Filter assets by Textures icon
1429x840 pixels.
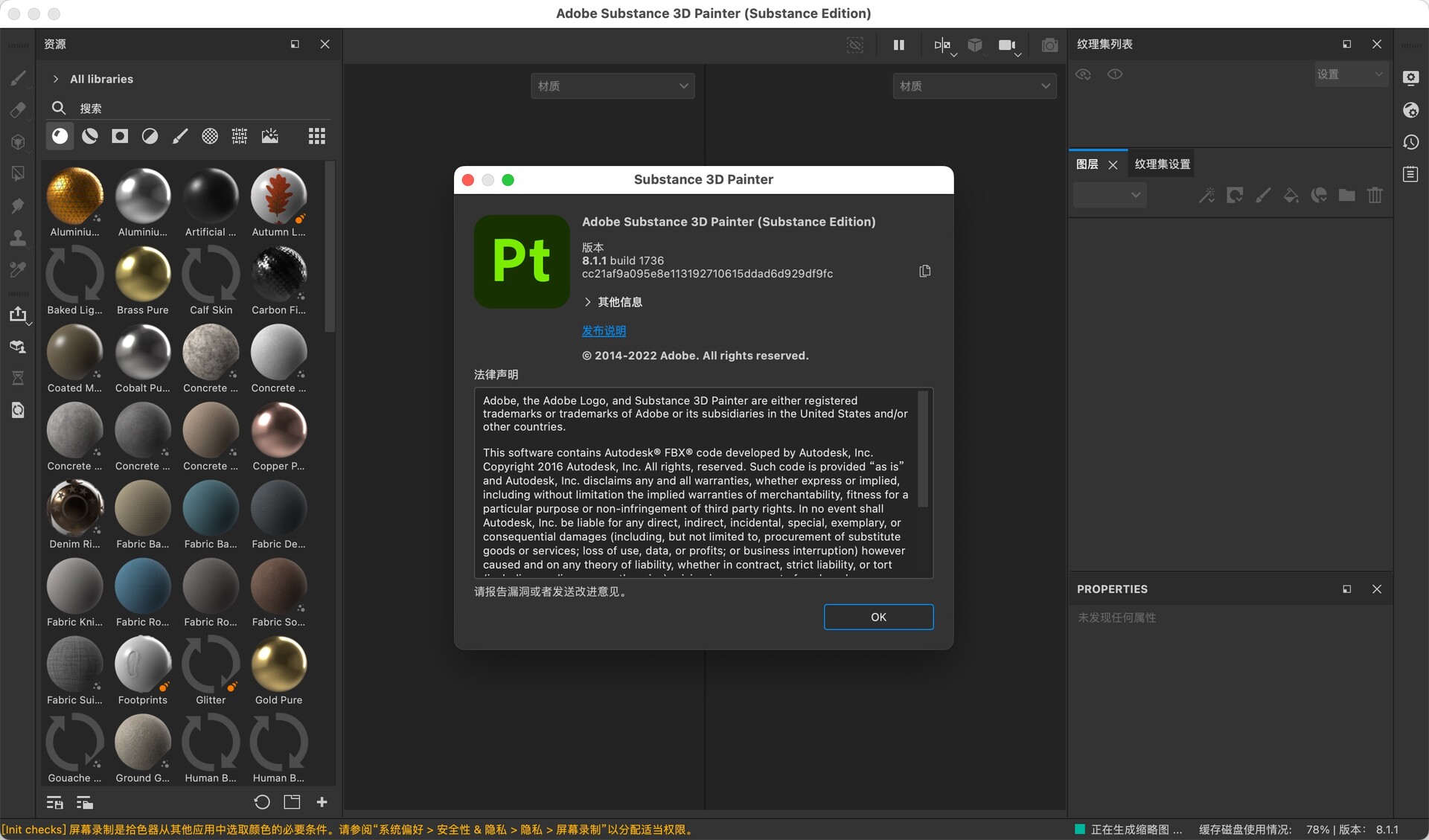click(x=240, y=136)
